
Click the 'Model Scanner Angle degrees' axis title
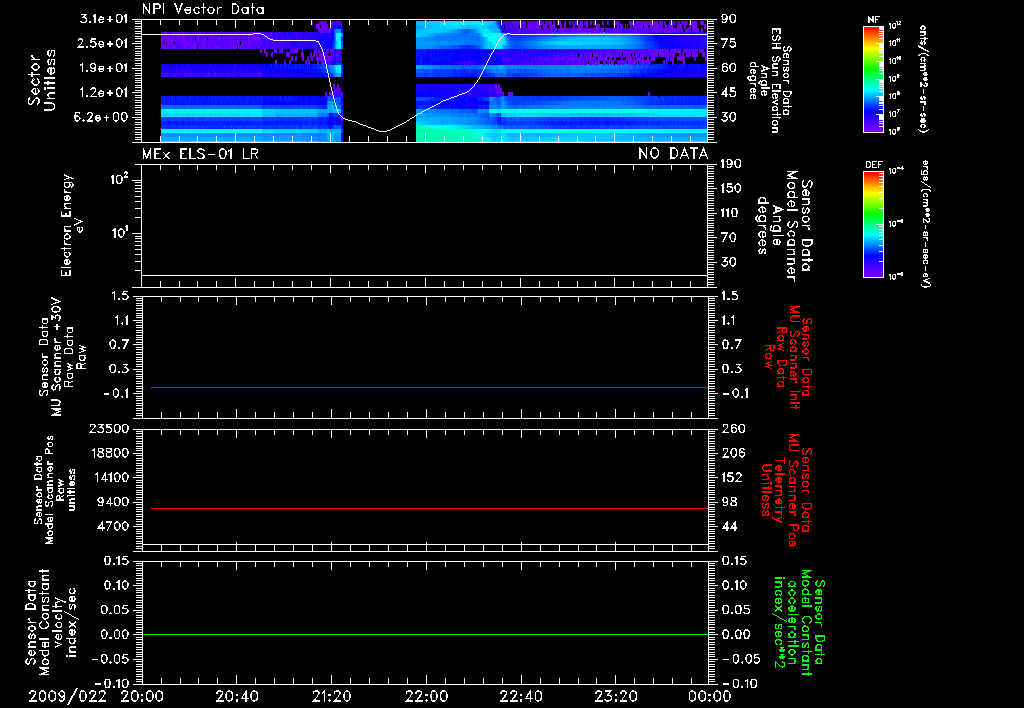point(784,226)
